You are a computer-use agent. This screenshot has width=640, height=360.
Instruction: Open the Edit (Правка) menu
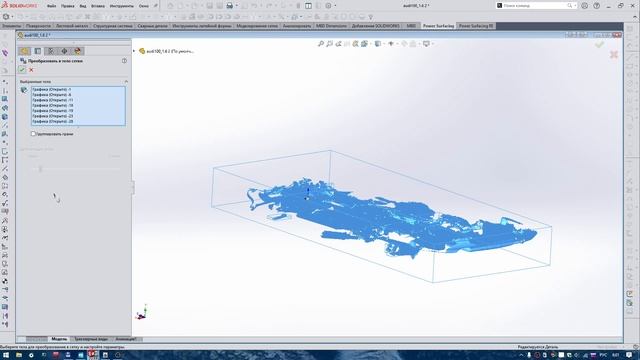(x=67, y=6)
